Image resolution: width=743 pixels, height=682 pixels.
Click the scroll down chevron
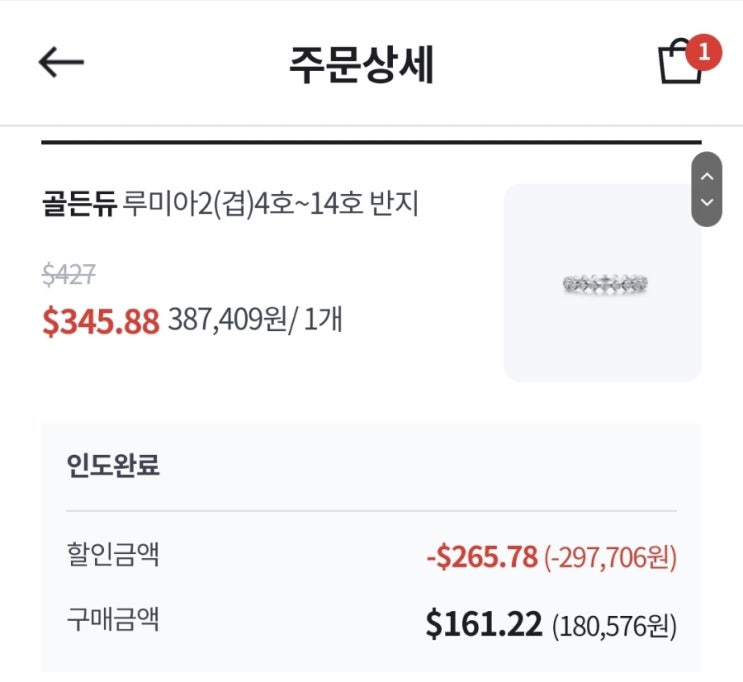click(x=707, y=202)
